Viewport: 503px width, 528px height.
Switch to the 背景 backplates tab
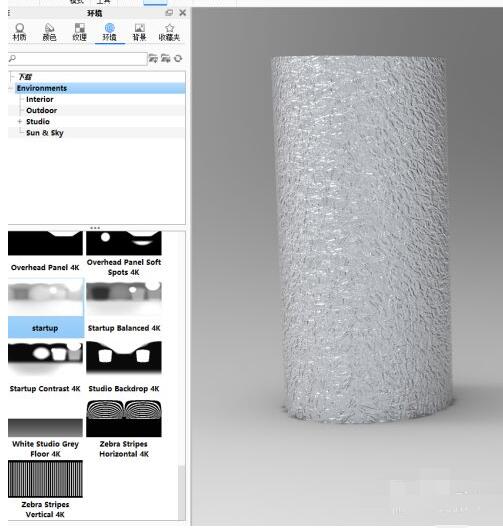pyautogui.click(x=139, y=32)
